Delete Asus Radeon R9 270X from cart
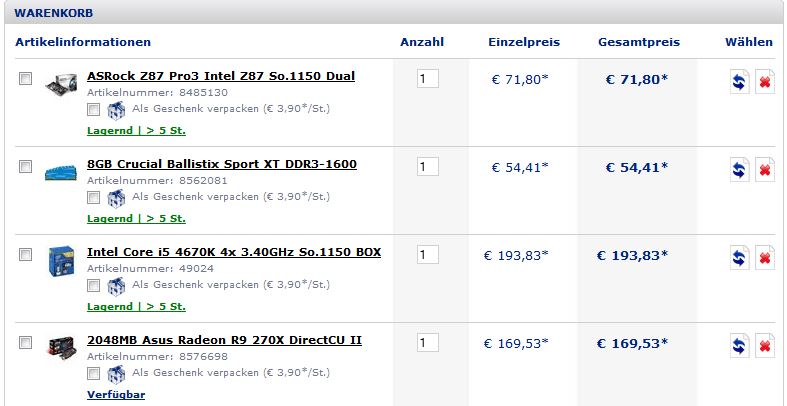Image resolution: width=787 pixels, height=406 pixels. click(x=764, y=346)
